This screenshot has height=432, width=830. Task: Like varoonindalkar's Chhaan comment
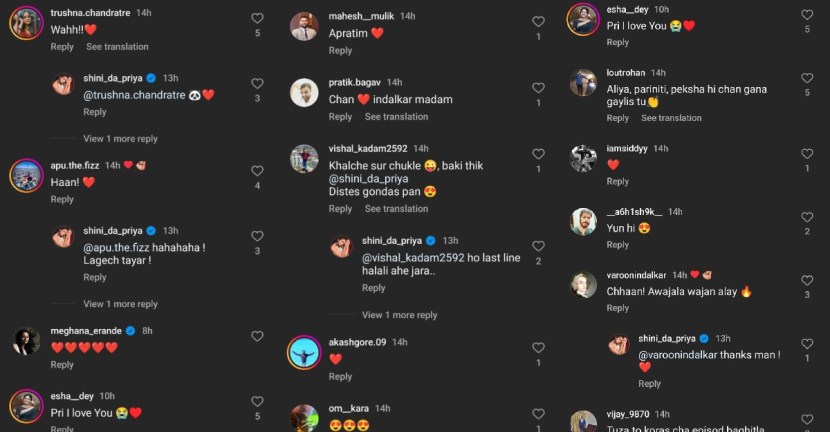tap(807, 281)
